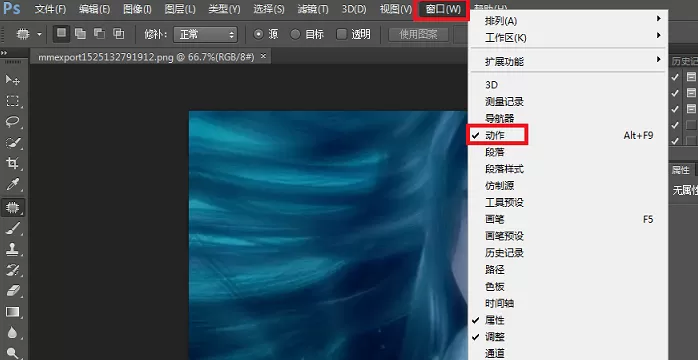Select the Patch tool in the toolbox
This screenshot has height=360, width=698.
(12, 207)
